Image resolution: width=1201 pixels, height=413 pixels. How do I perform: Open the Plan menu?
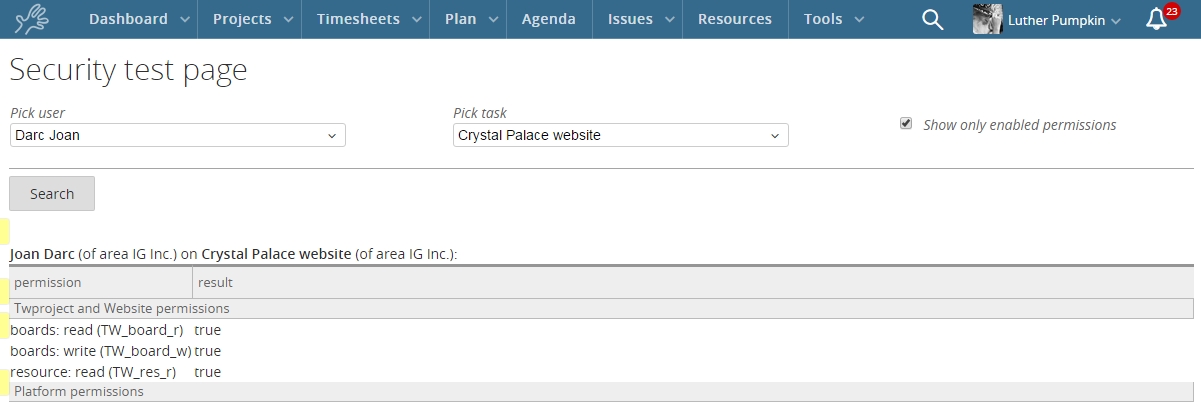click(x=468, y=19)
